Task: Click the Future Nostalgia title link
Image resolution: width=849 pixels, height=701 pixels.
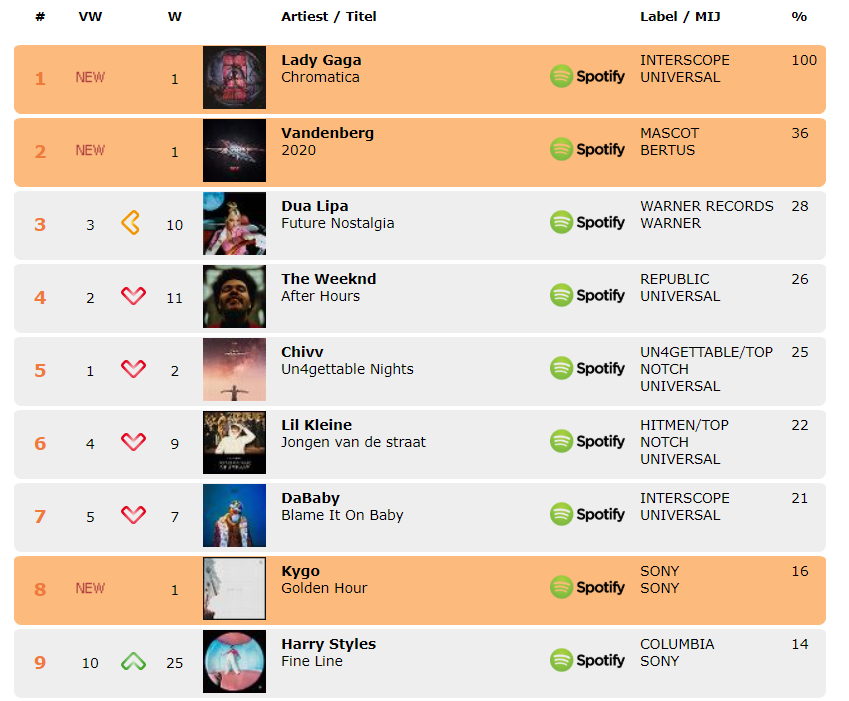Action: 337,223
